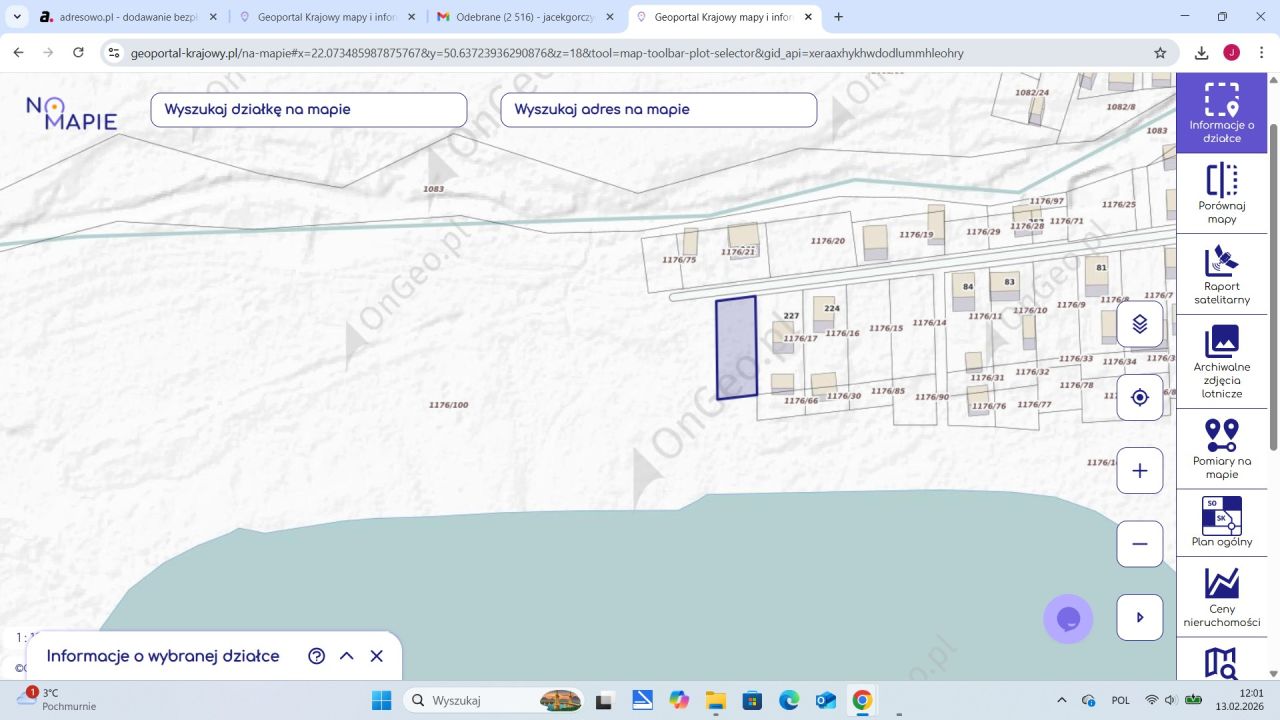The height and width of the screenshot is (720, 1280).
Task: Open the Windows Start menu
Action: pos(381,700)
